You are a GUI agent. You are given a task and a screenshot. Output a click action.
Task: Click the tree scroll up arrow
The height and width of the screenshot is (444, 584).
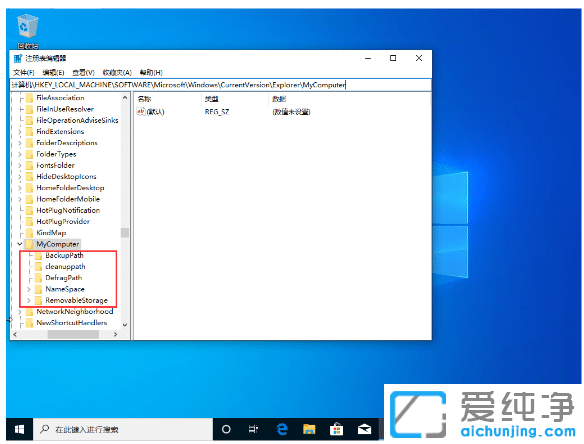pos(125,98)
